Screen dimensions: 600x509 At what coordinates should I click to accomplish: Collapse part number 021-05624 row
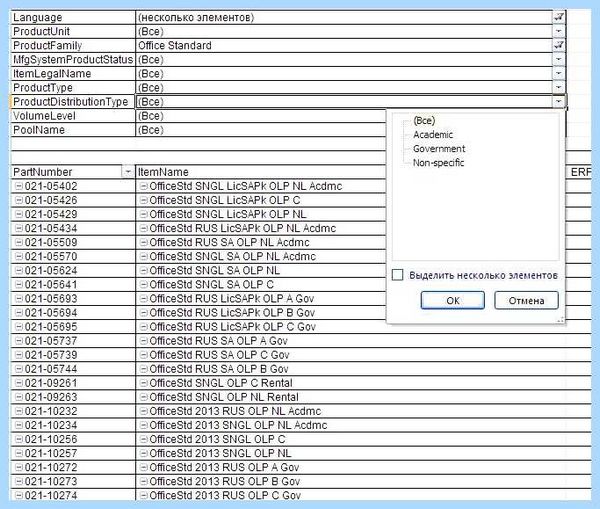[19, 271]
